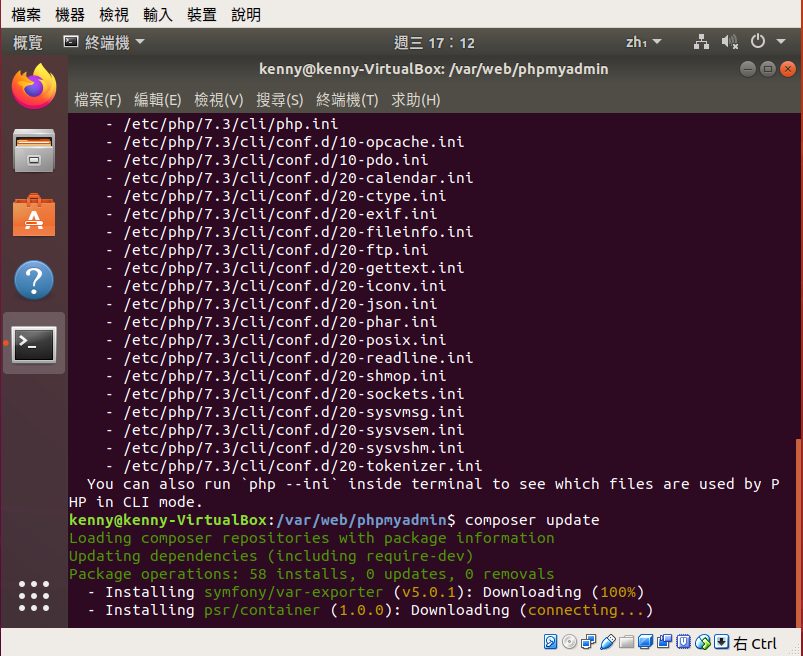This screenshot has width=803, height=656.
Task: Open the VirtualBox 檔案 menu
Action: [x=26, y=14]
